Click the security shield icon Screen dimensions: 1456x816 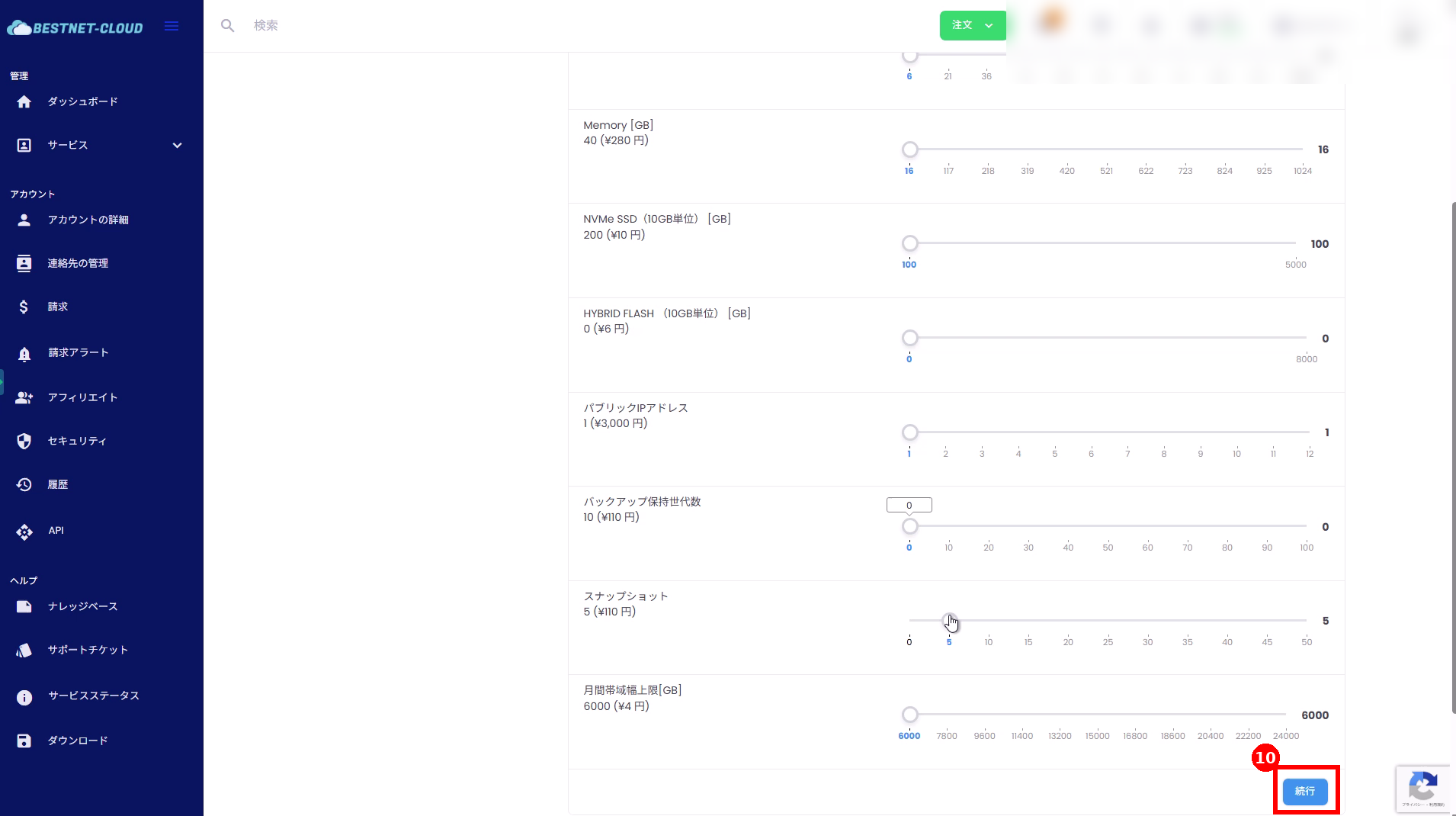click(24, 441)
